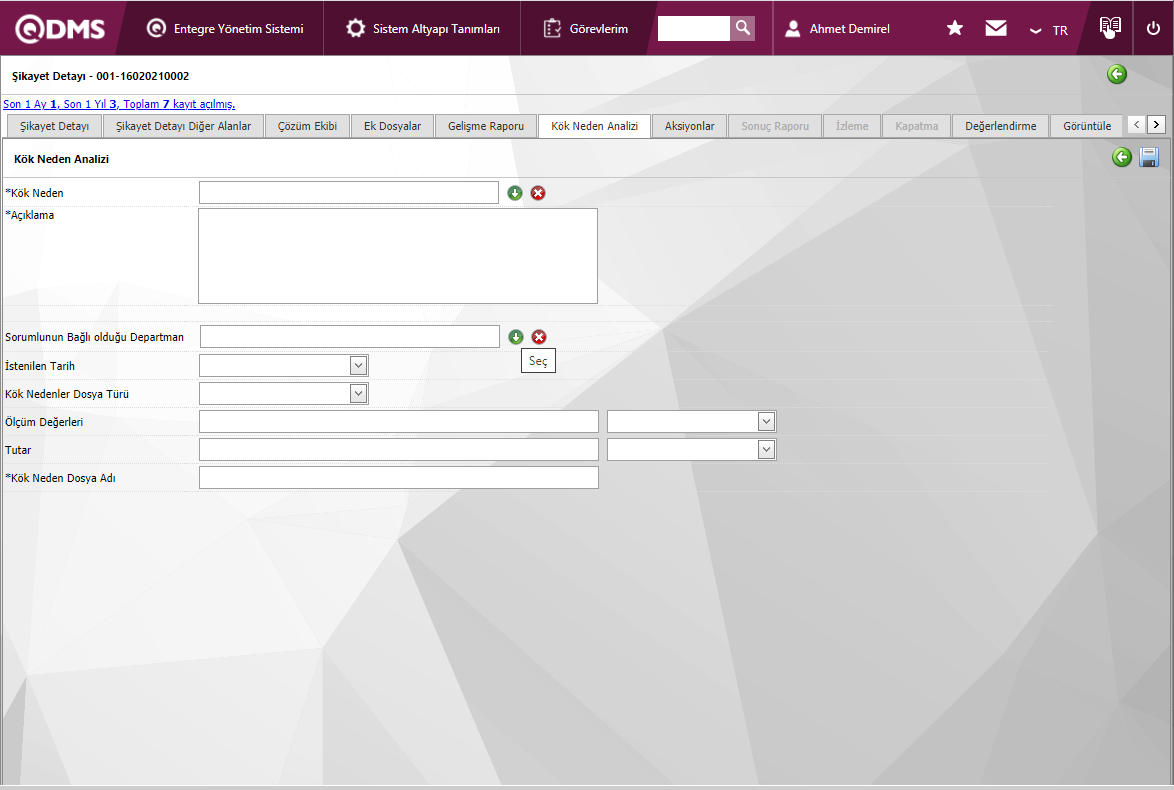Click the Ahmet Demirel user name
The image size is (1174, 790).
point(849,28)
